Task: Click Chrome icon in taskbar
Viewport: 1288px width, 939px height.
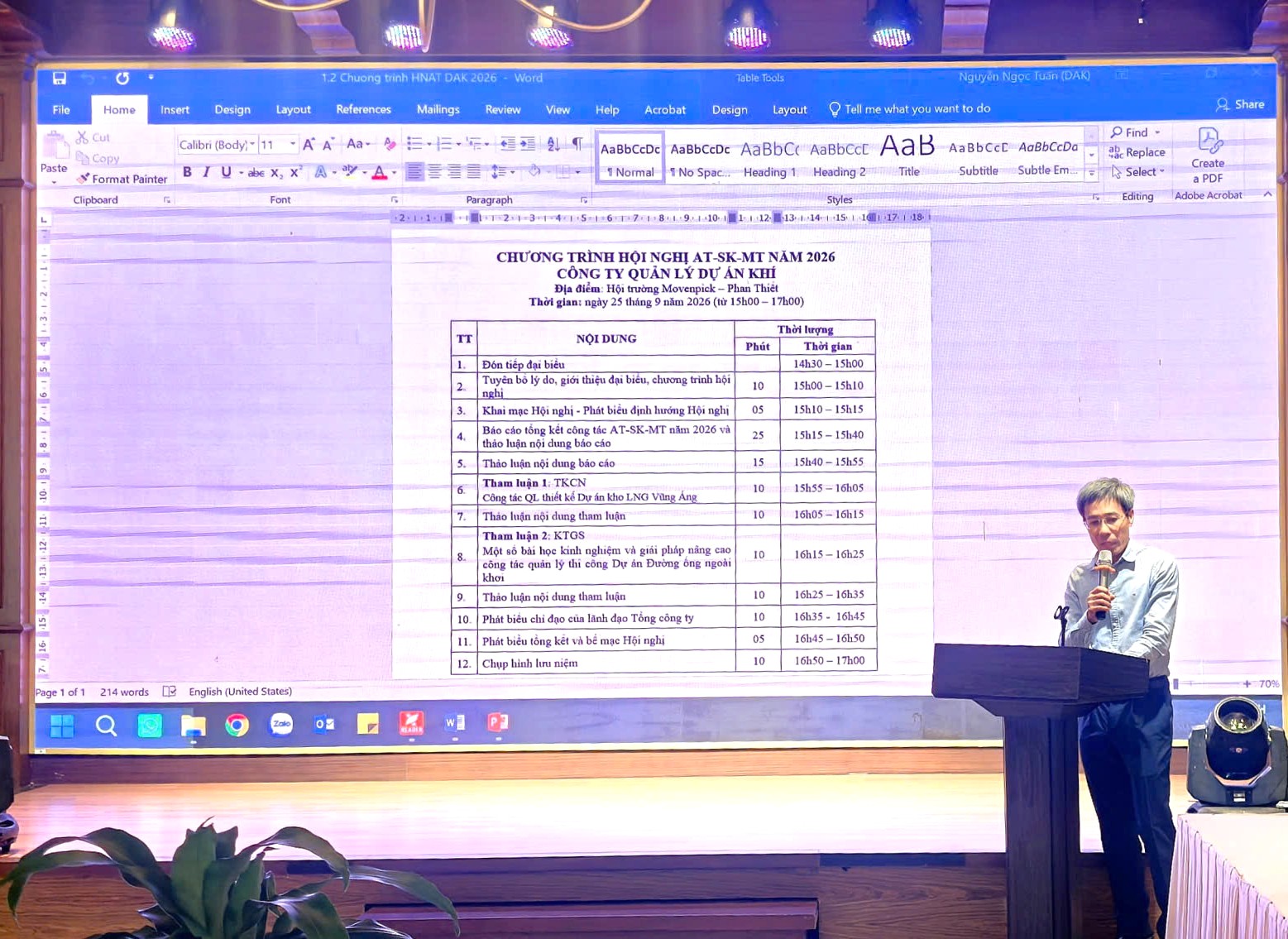Action: (x=237, y=725)
